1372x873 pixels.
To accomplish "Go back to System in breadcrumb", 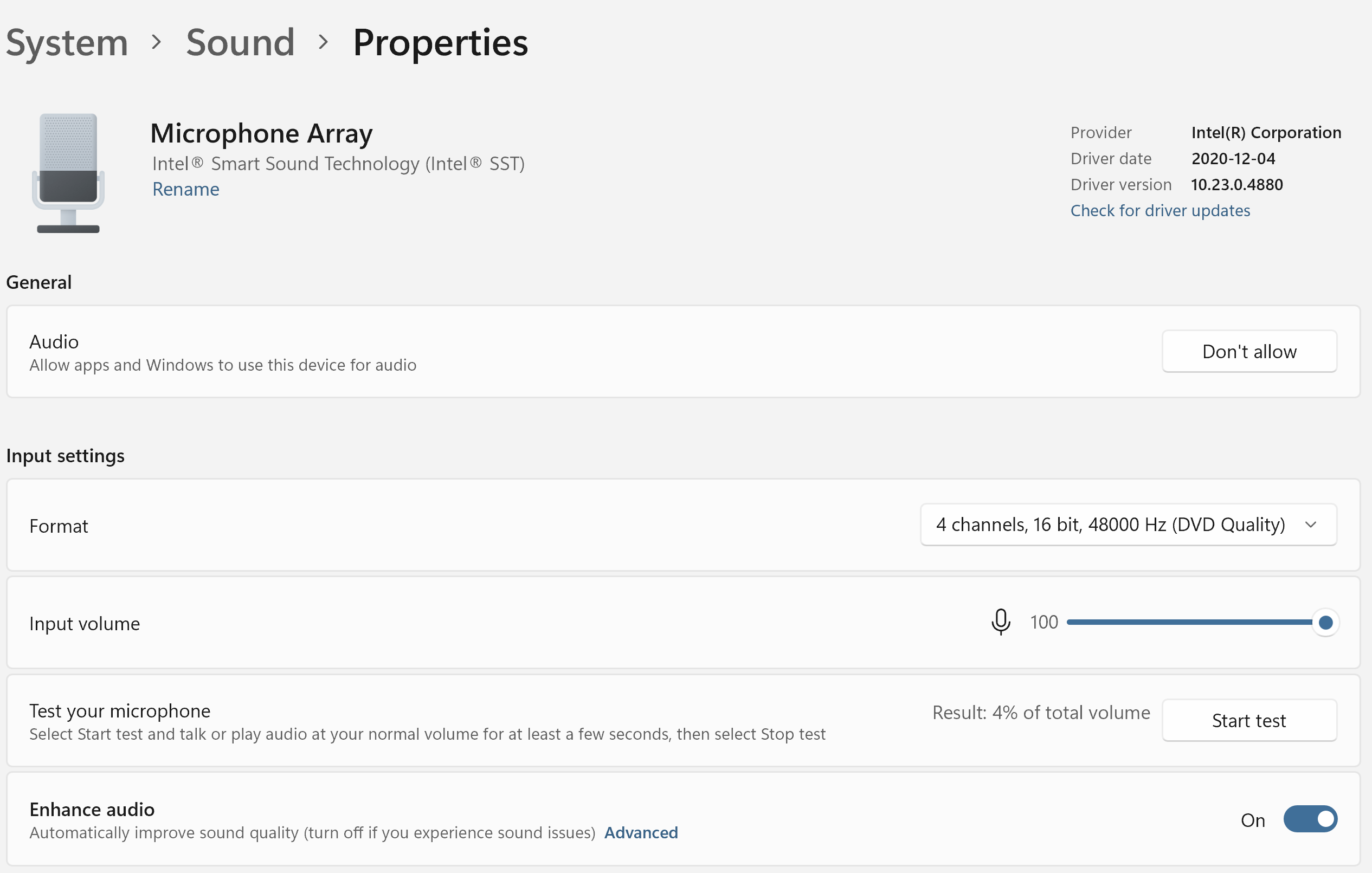I will tap(67, 43).
